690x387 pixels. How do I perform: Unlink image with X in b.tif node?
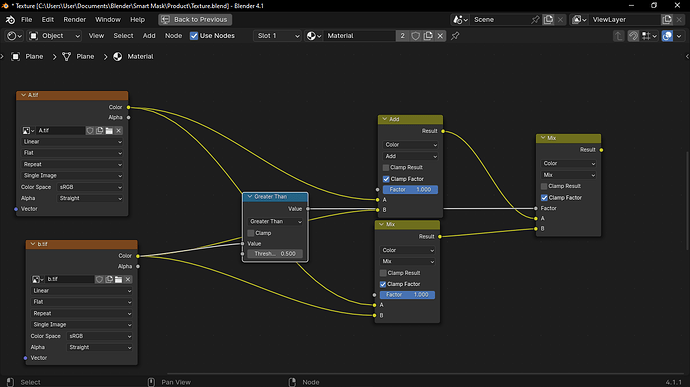click(x=128, y=280)
